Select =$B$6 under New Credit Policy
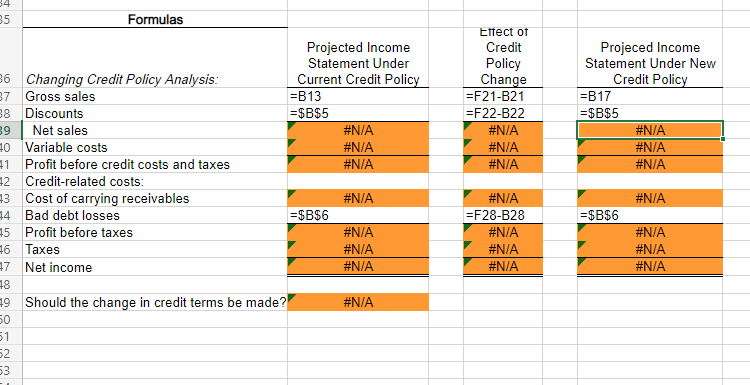The image size is (750, 385). click(650, 216)
